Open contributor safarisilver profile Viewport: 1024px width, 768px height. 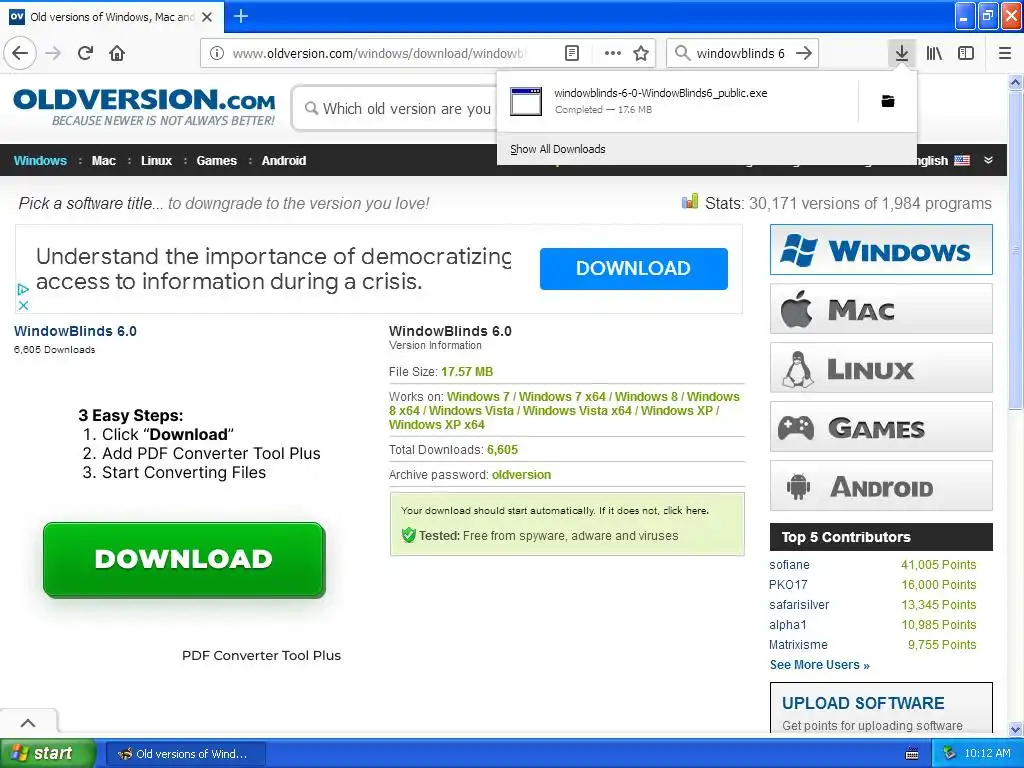tap(799, 605)
